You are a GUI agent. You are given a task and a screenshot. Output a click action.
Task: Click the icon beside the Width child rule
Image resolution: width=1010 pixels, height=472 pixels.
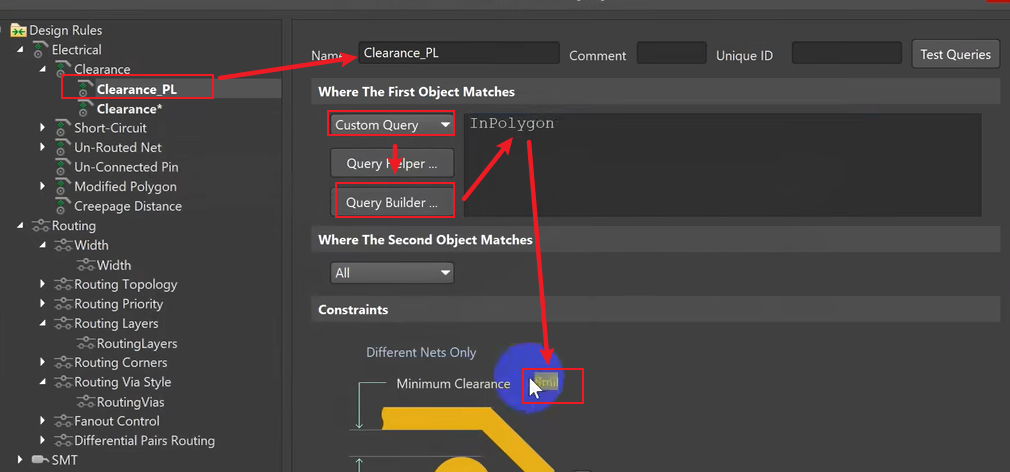tap(86, 265)
